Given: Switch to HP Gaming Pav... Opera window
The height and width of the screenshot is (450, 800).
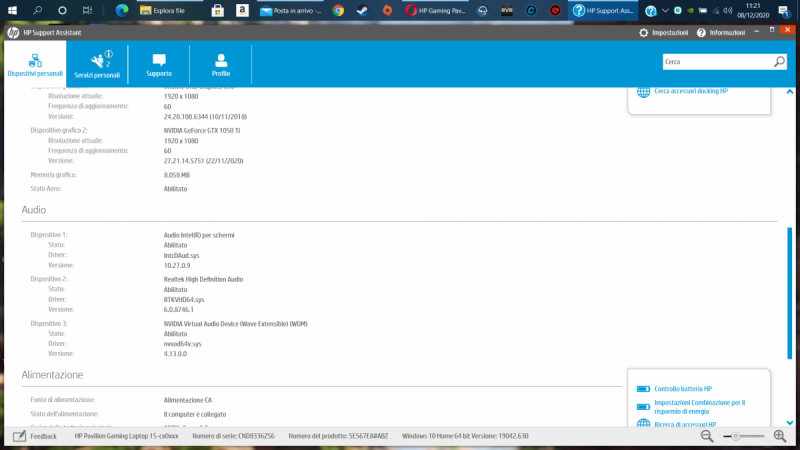Looking at the screenshot, I should [435, 10].
